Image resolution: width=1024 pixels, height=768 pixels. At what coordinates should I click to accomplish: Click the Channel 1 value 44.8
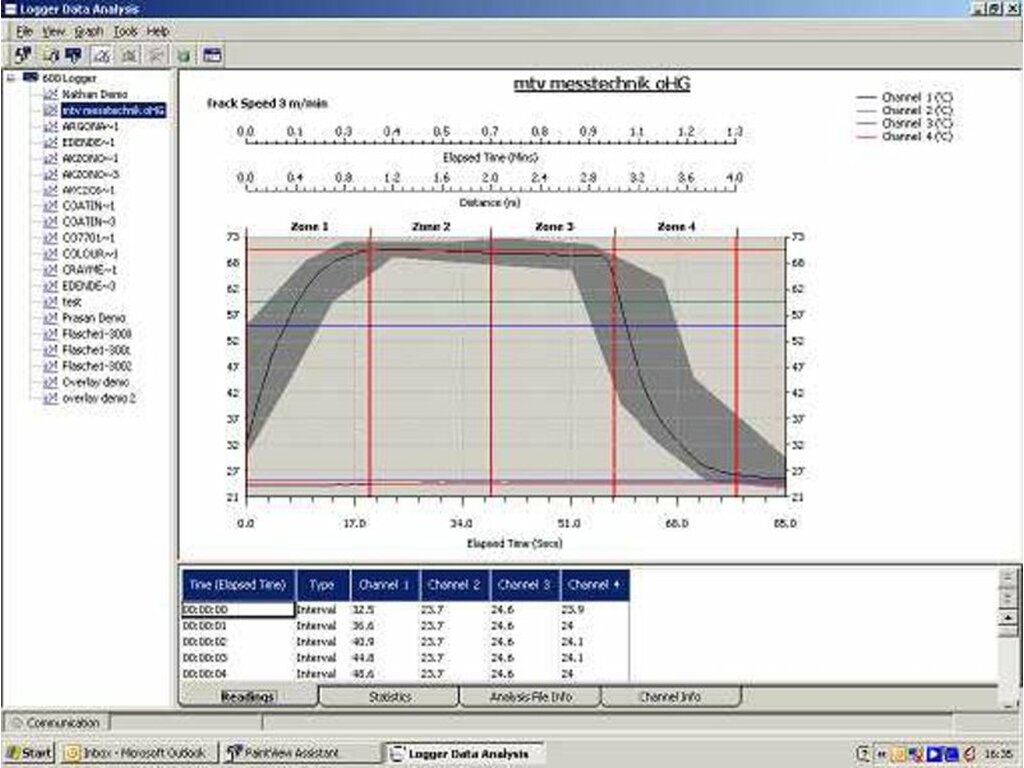click(363, 658)
